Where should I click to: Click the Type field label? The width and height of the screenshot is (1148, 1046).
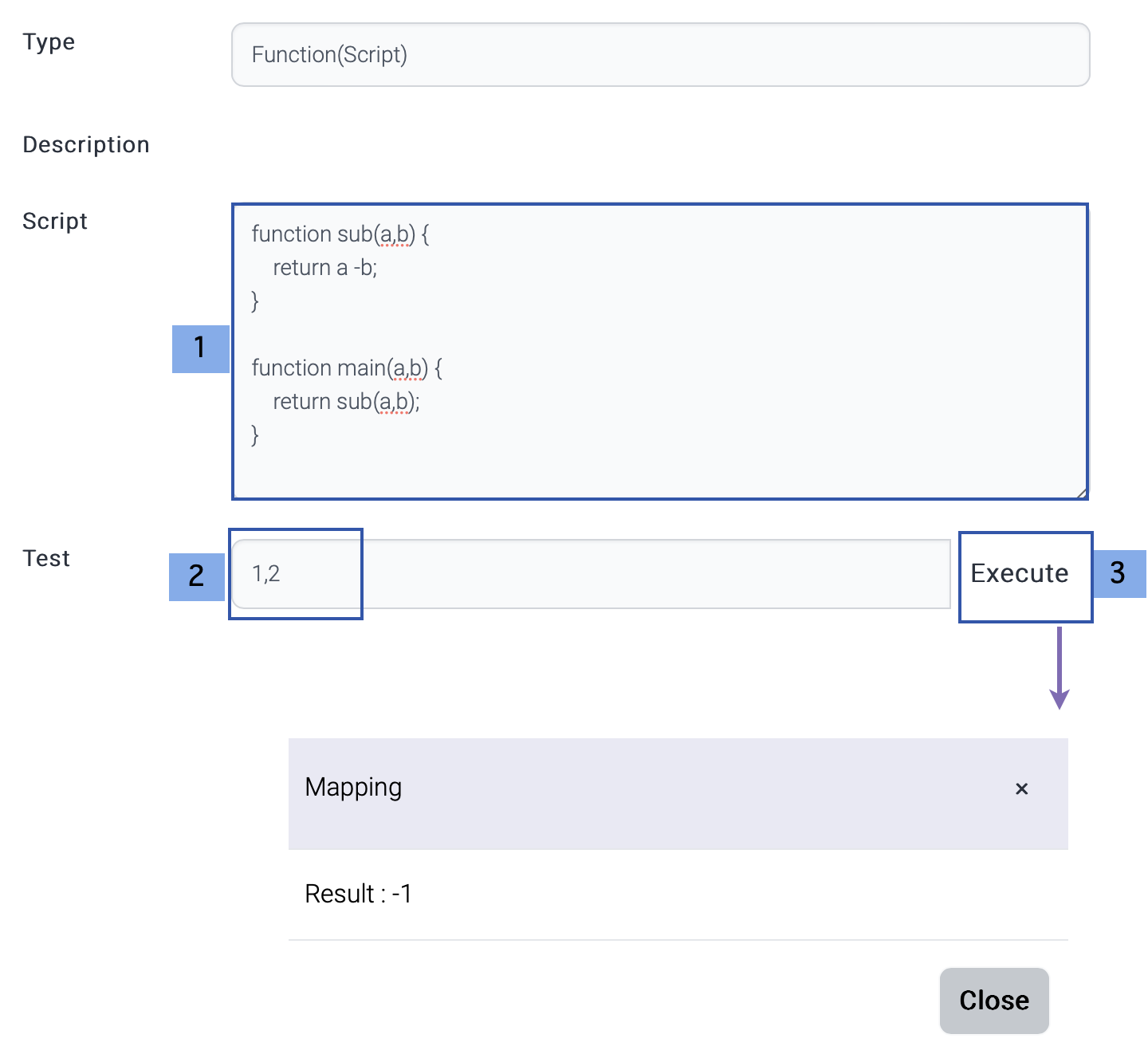click(49, 42)
